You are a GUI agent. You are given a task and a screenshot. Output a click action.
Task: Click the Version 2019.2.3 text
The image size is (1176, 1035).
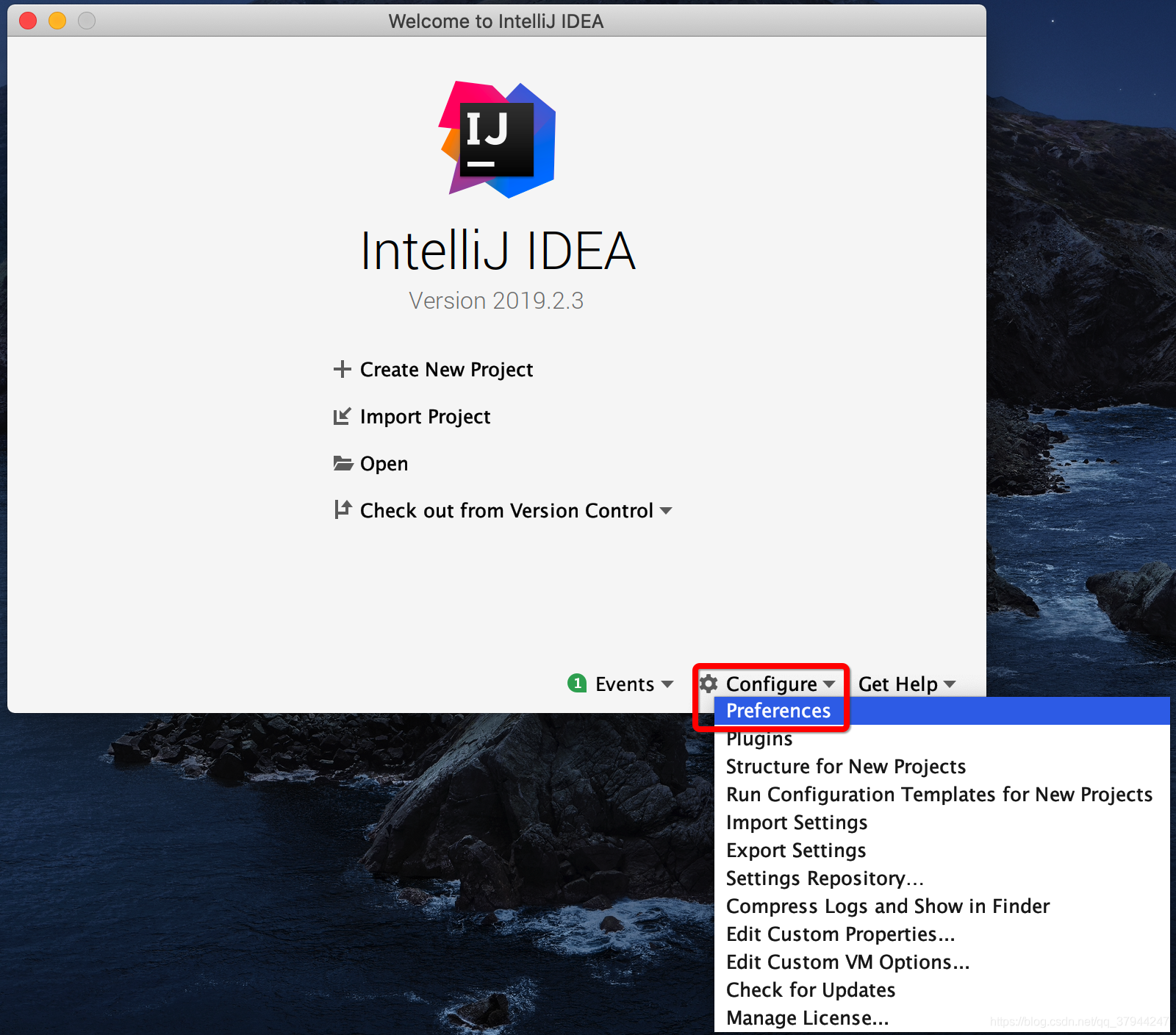tap(496, 301)
